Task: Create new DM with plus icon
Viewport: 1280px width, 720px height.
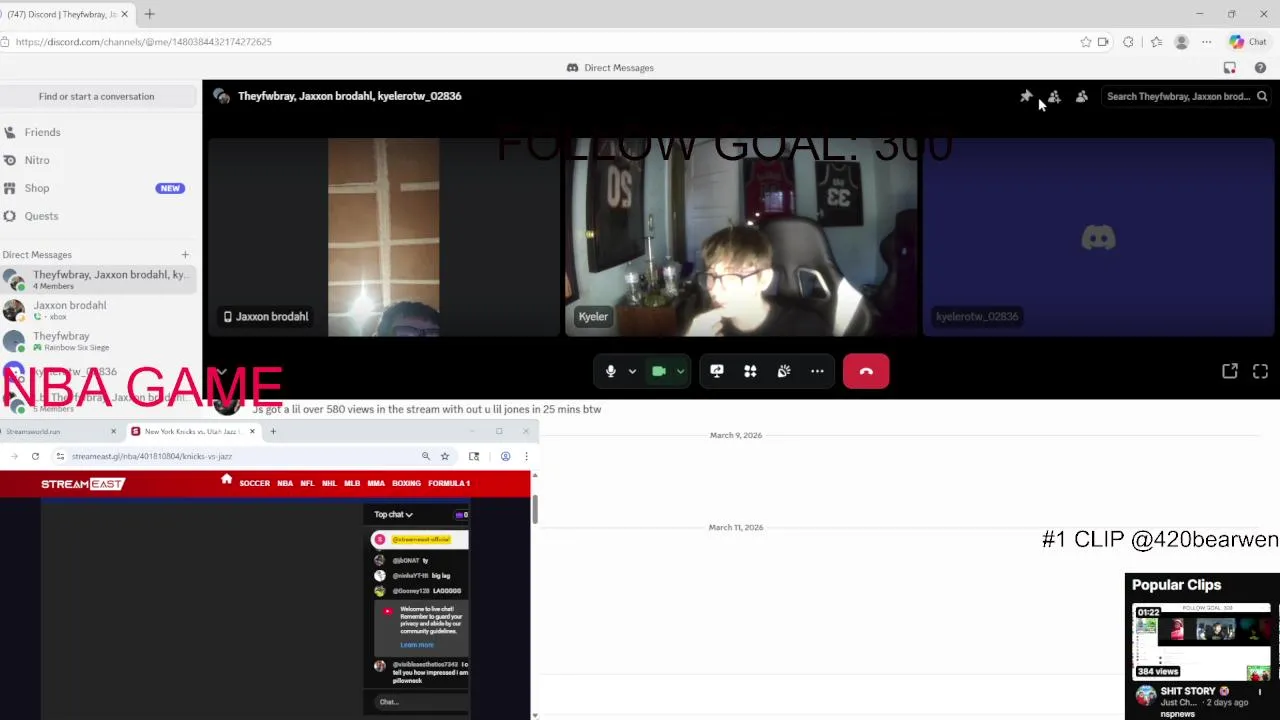Action: pos(185,255)
